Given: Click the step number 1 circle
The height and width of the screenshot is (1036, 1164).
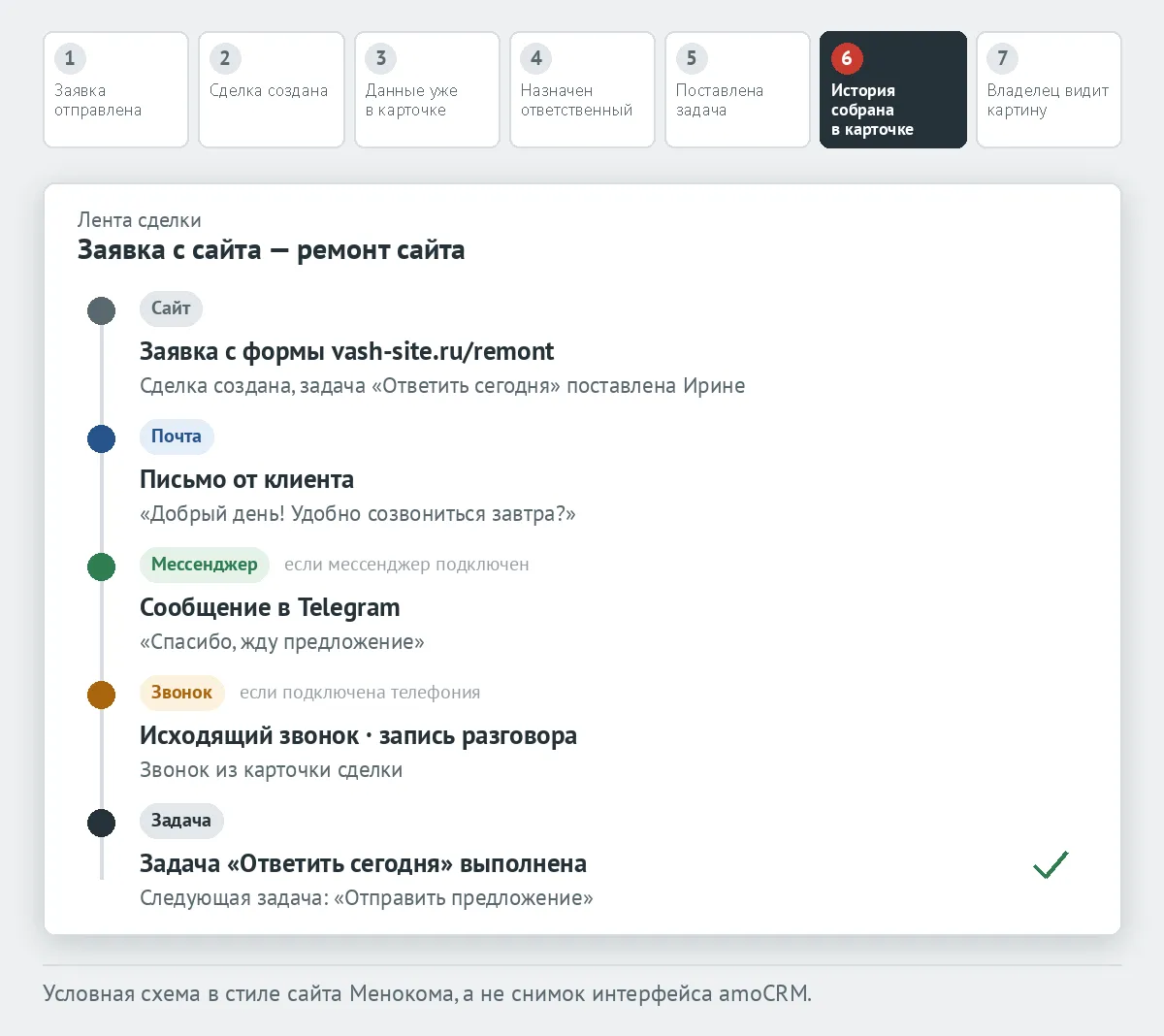Looking at the screenshot, I should coord(70,58).
